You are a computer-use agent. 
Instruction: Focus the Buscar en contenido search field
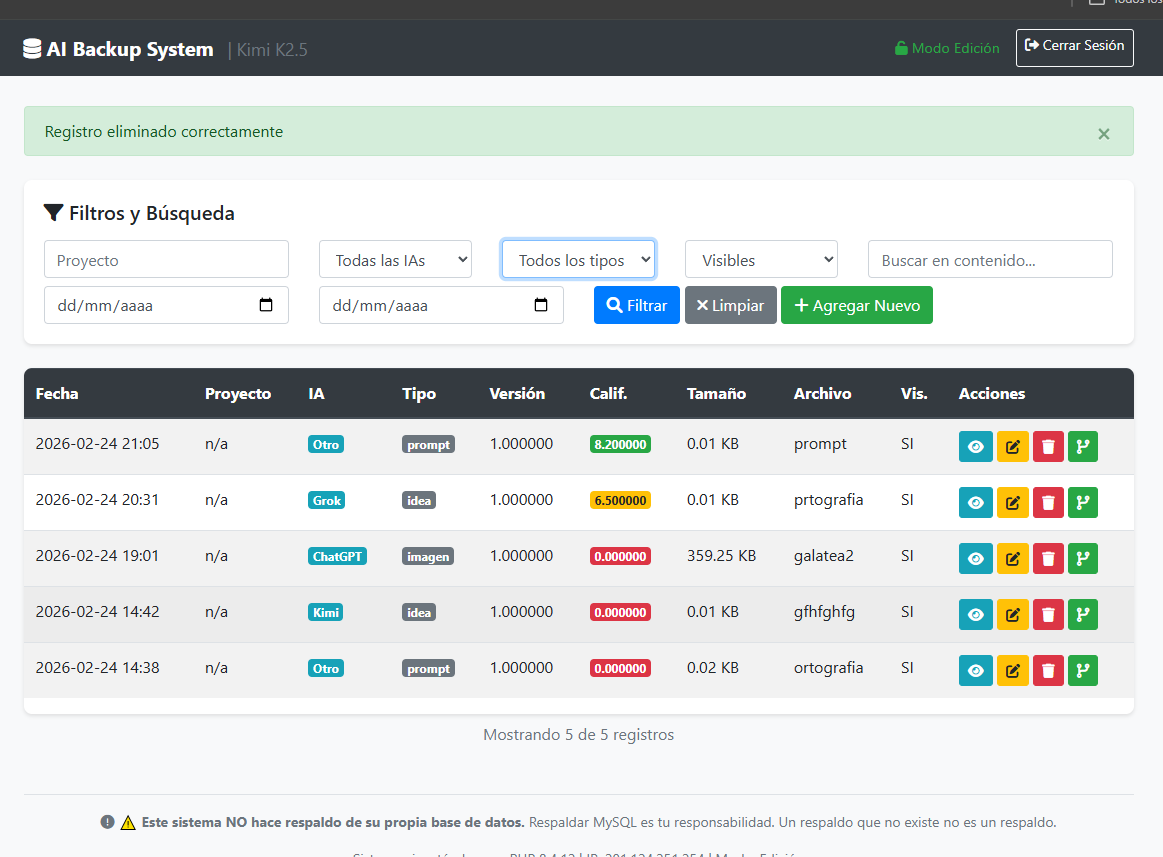(x=990, y=260)
